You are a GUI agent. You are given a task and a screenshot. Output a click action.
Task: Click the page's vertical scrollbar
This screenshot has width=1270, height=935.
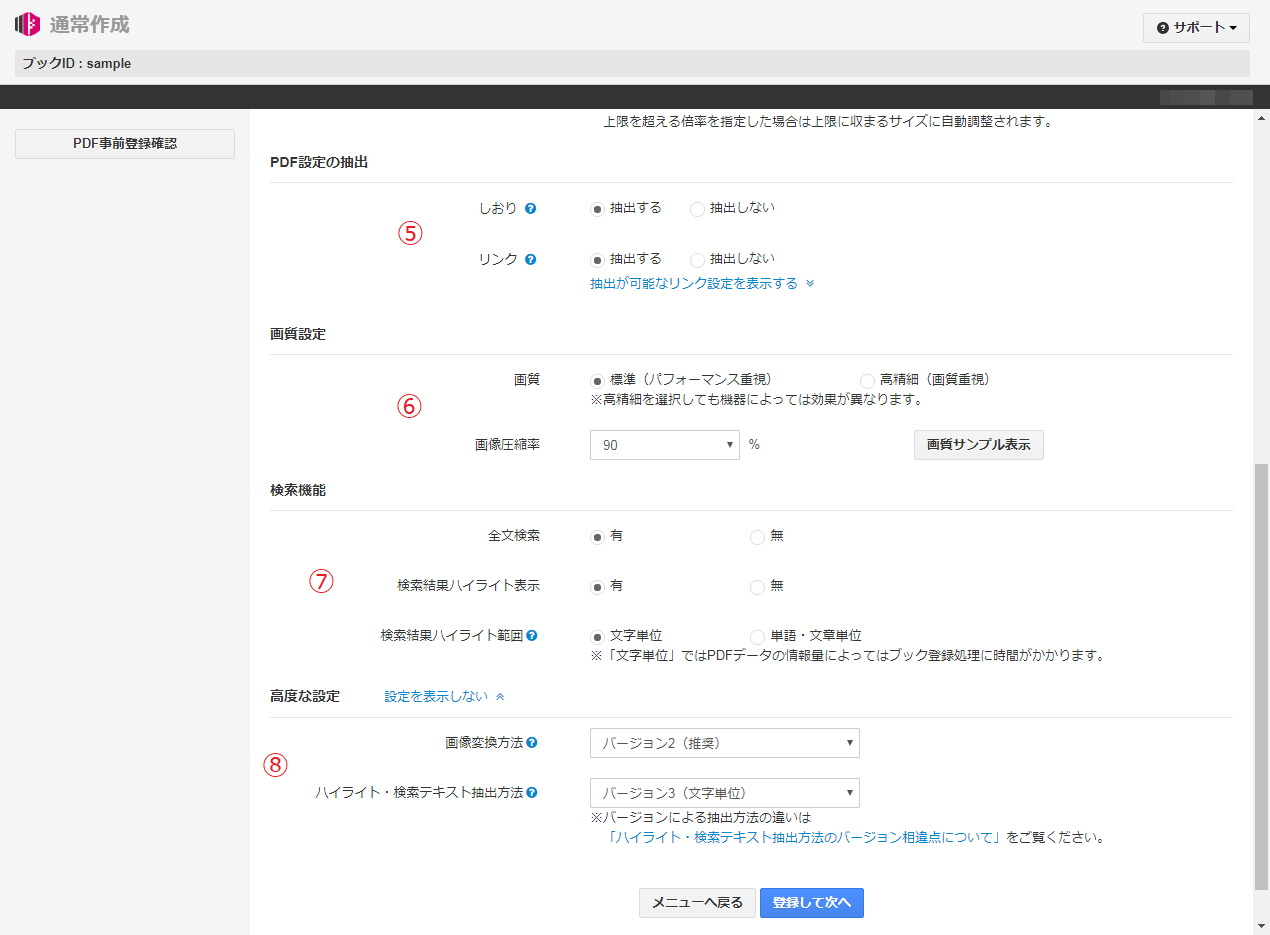(1259, 676)
